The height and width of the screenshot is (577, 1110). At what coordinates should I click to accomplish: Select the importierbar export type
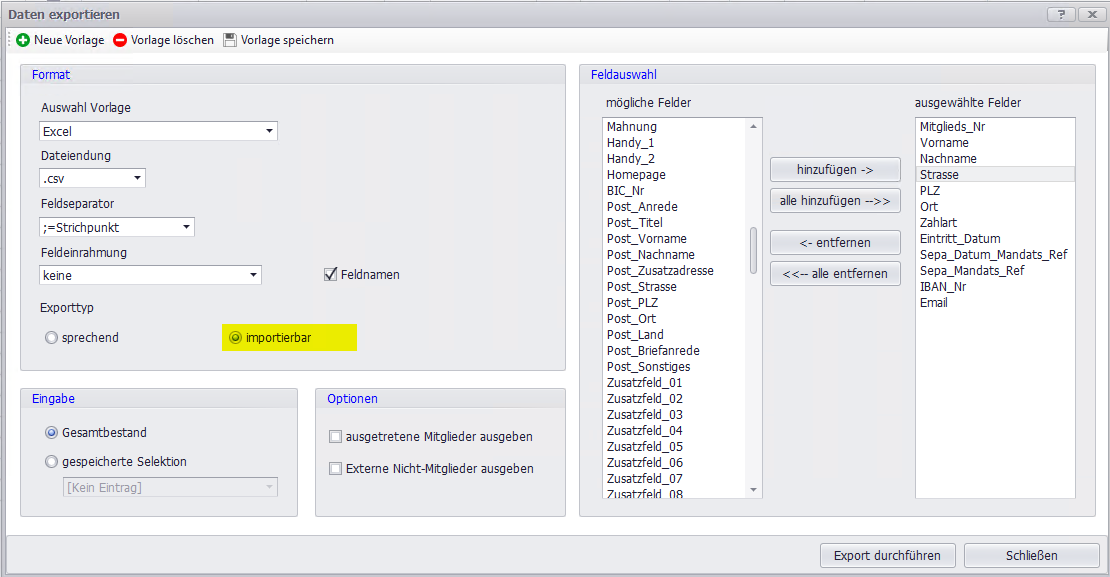coord(236,338)
